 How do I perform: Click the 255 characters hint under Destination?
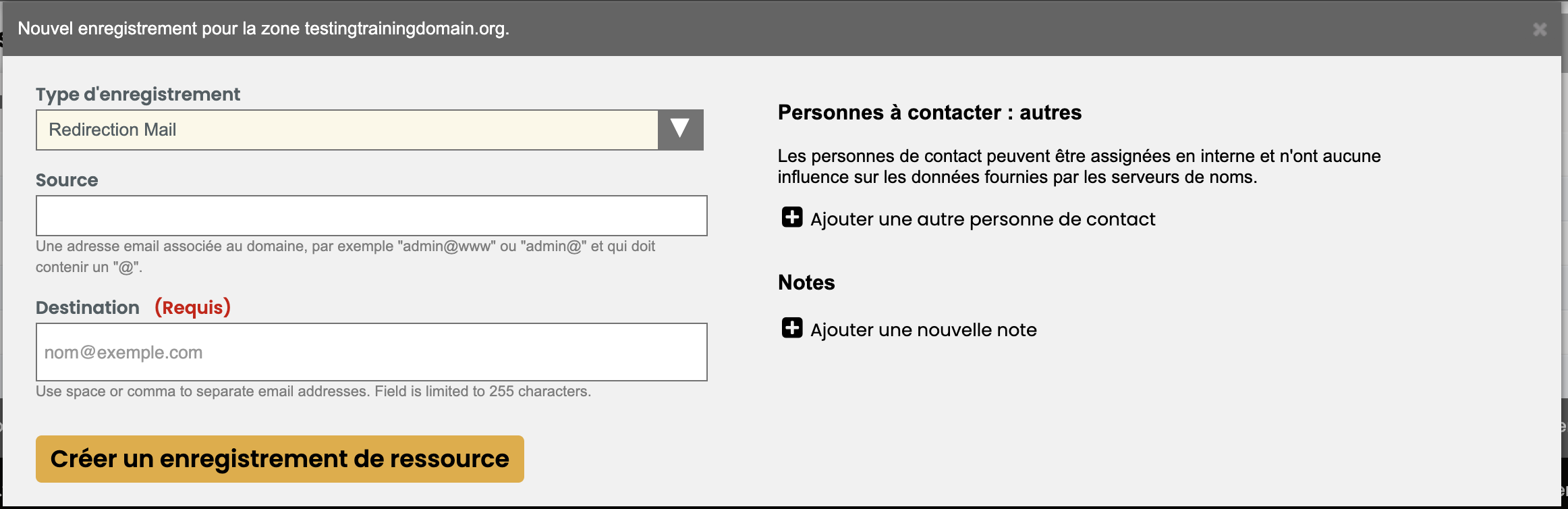coord(314,392)
